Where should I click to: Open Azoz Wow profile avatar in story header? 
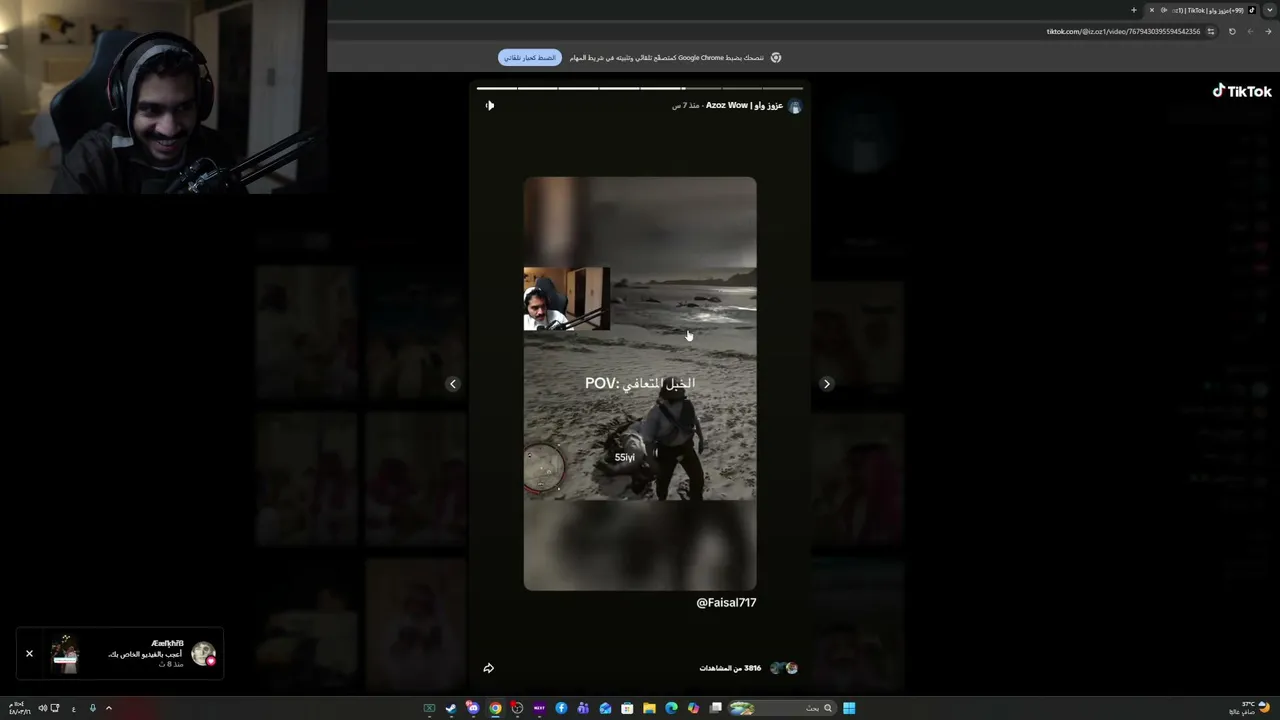pyautogui.click(x=795, y=106)
